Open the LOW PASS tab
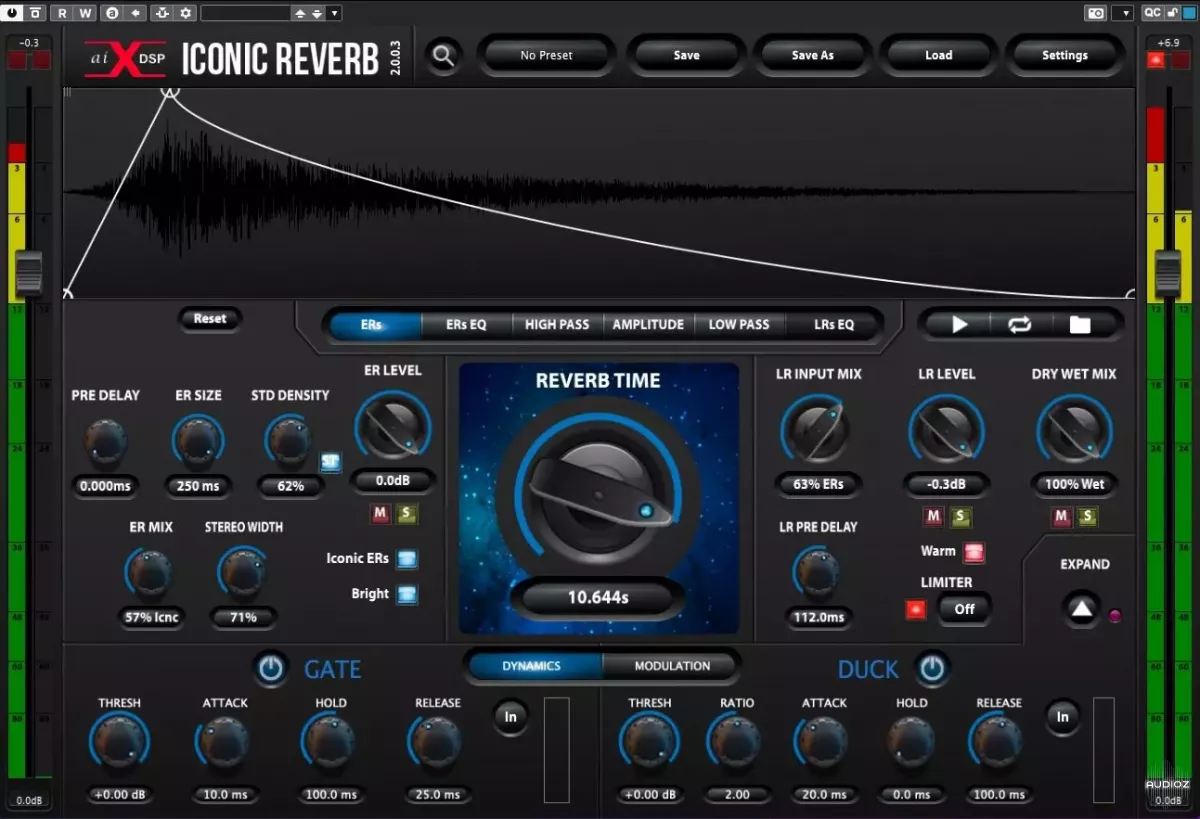The image size is (1200, 819). 739,324
